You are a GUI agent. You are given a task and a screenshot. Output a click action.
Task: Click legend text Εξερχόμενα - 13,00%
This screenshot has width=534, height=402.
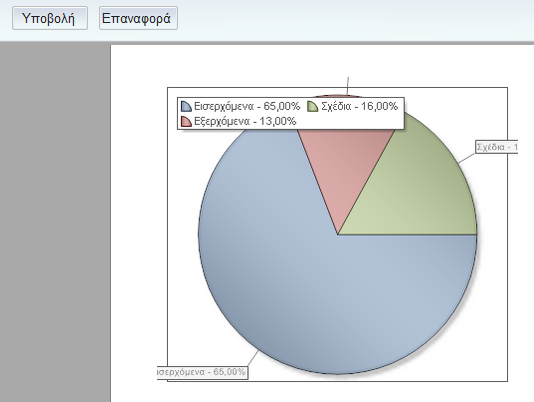pos(245,121)
